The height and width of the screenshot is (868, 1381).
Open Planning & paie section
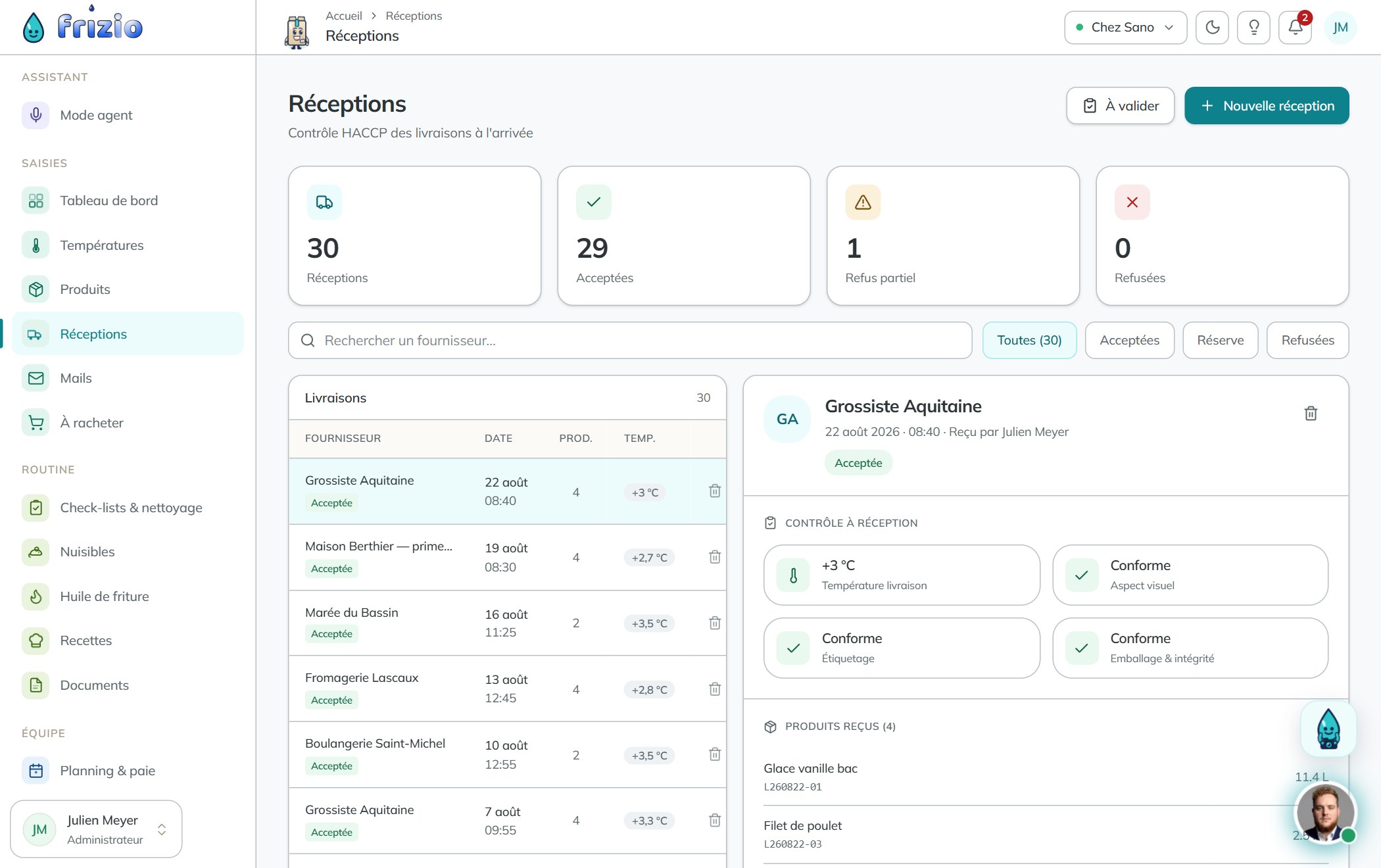(x=128, y=771)
